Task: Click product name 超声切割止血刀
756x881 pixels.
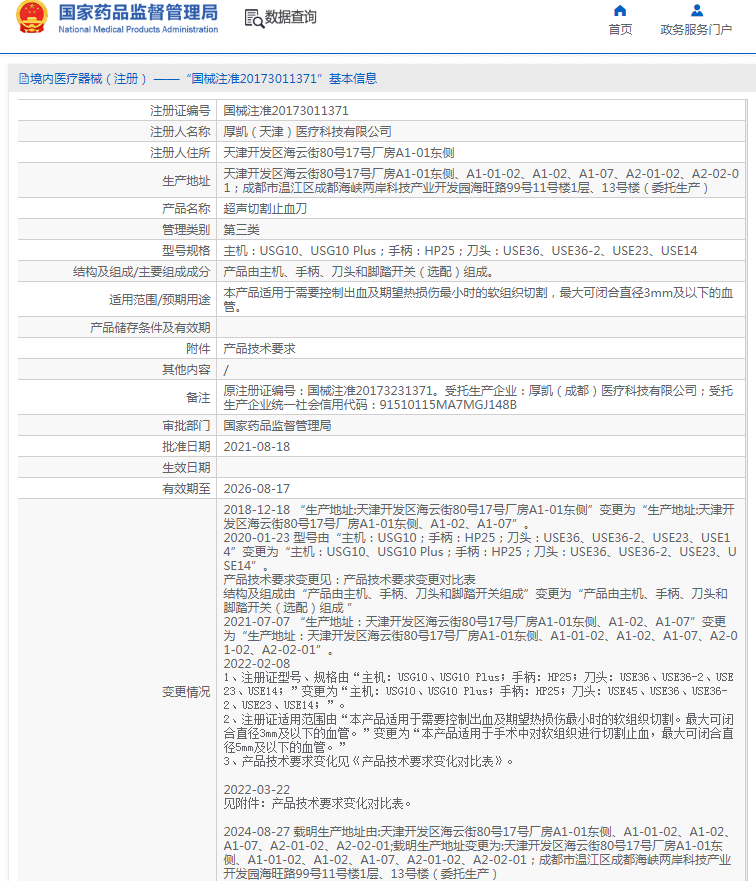Action: [x=265, y=209]
